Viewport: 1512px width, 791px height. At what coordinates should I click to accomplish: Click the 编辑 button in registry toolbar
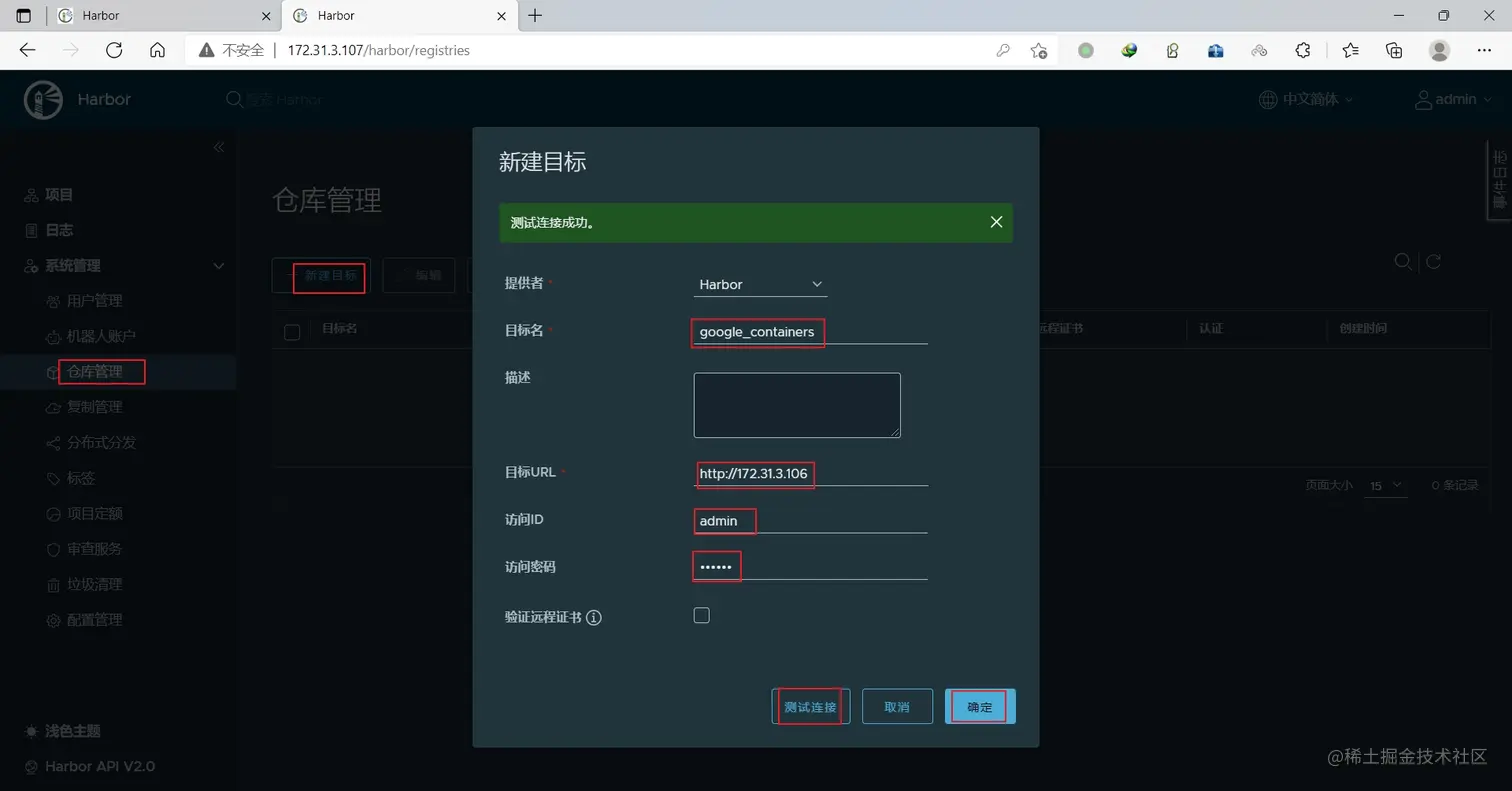[420, 276]
